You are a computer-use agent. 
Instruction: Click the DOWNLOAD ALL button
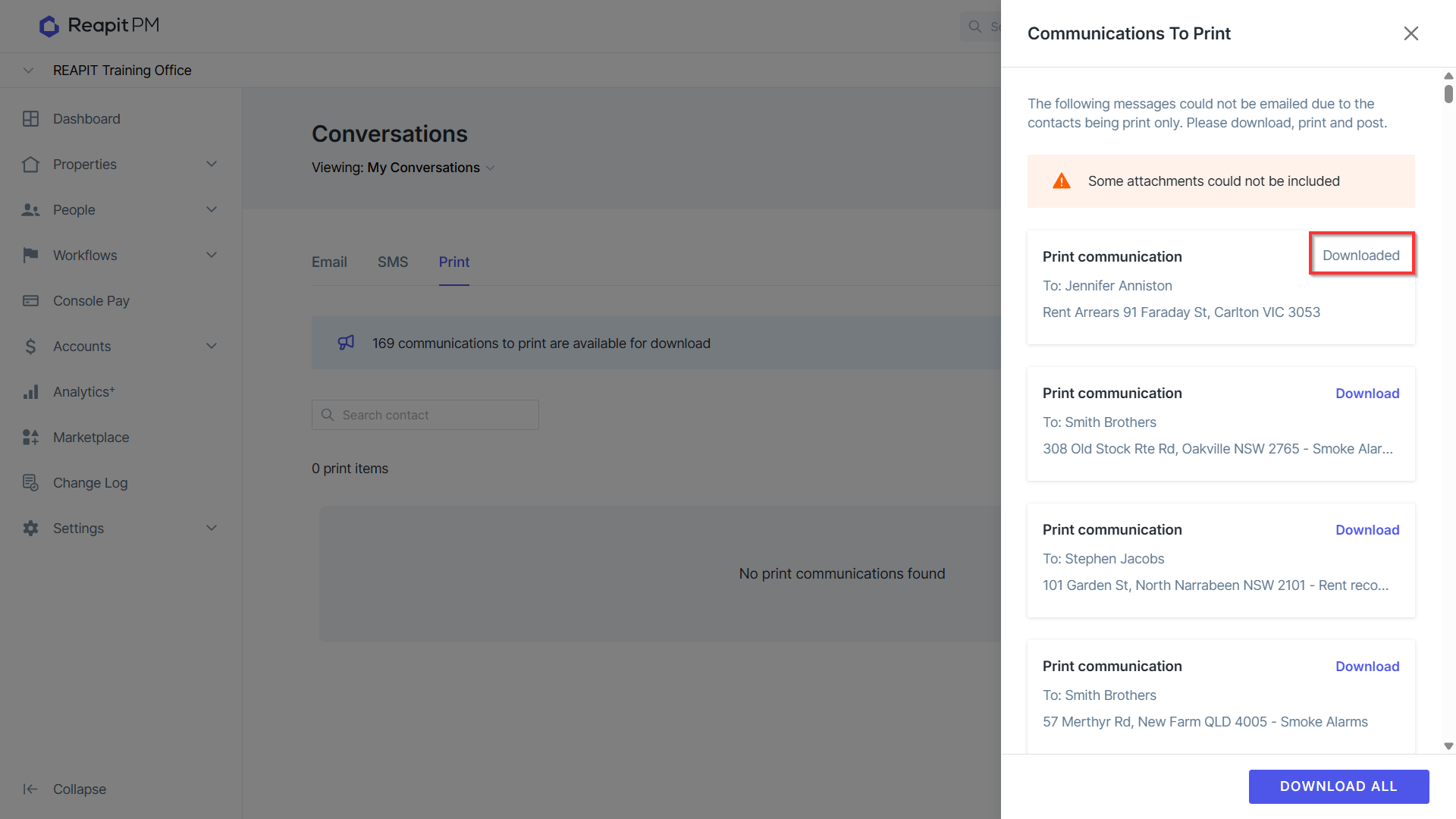coord(1338,786)
